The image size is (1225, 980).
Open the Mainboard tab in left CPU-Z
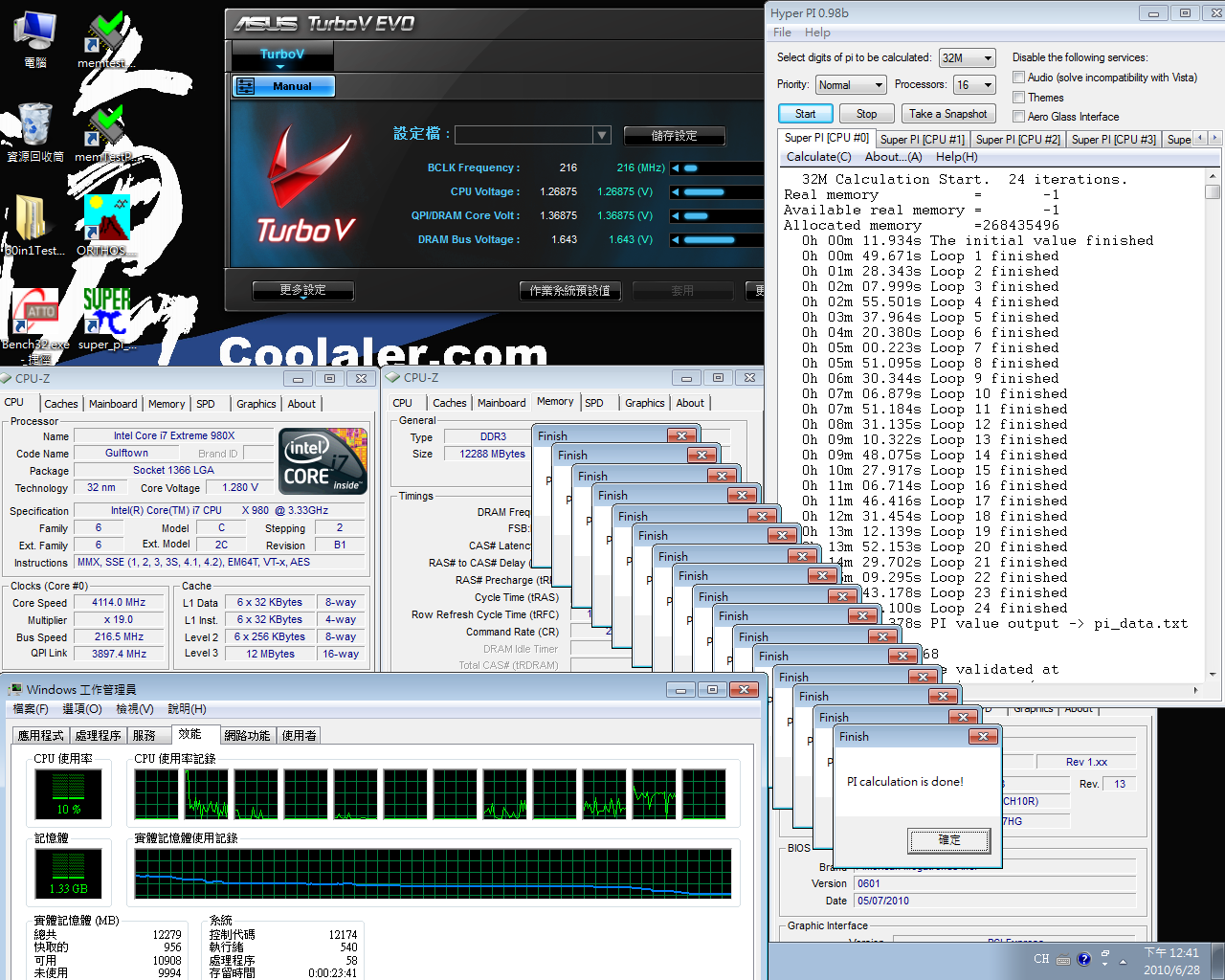tap(113, 404)
